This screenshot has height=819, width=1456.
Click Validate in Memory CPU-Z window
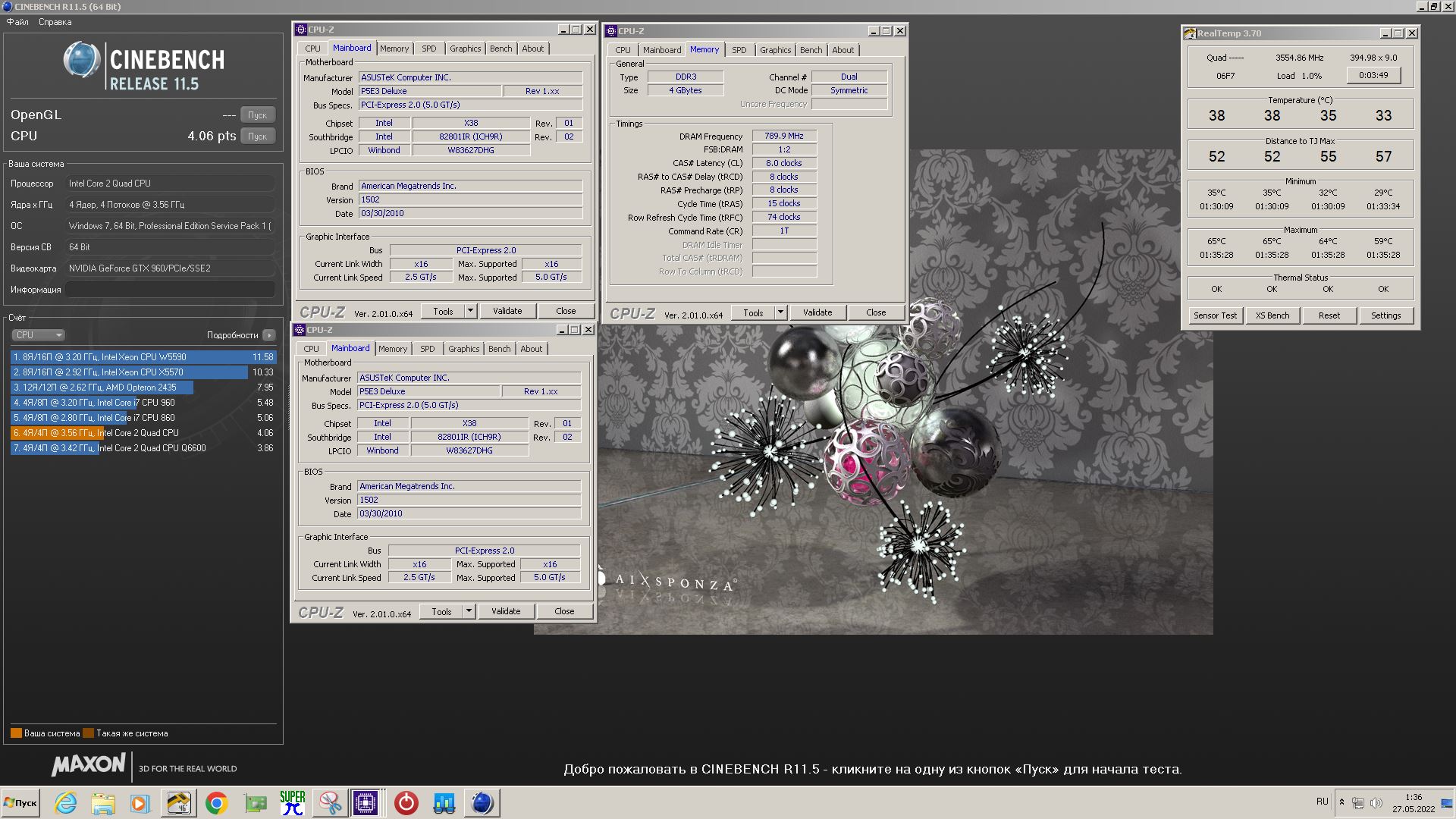[817, 312]
